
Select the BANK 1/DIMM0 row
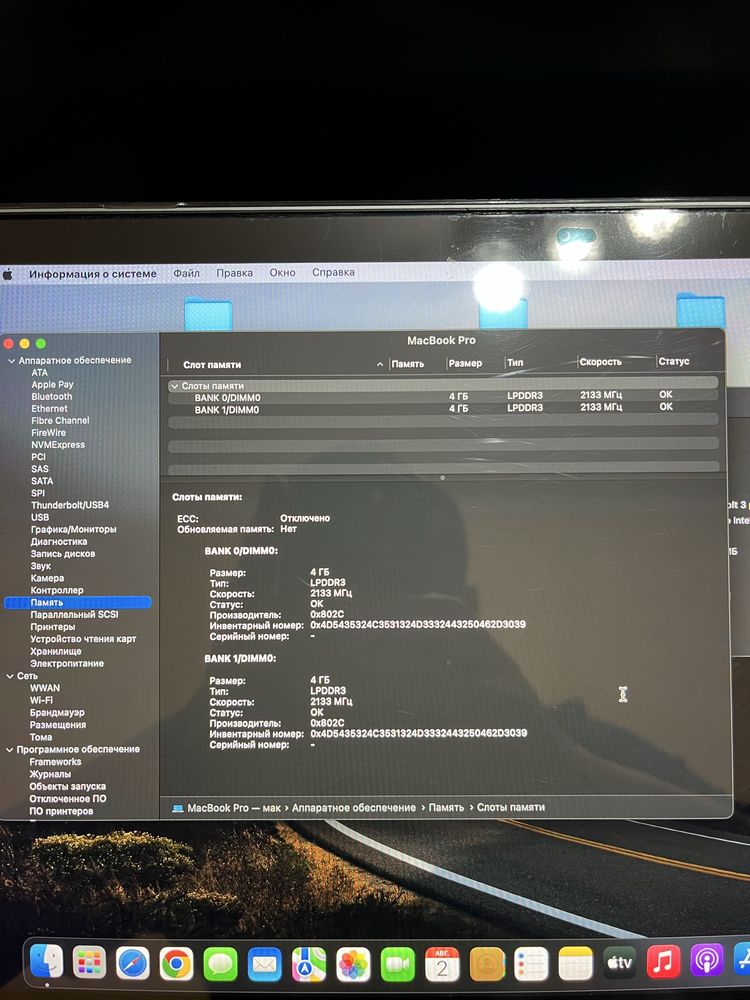pyautogui.click(x=443, y=409)
